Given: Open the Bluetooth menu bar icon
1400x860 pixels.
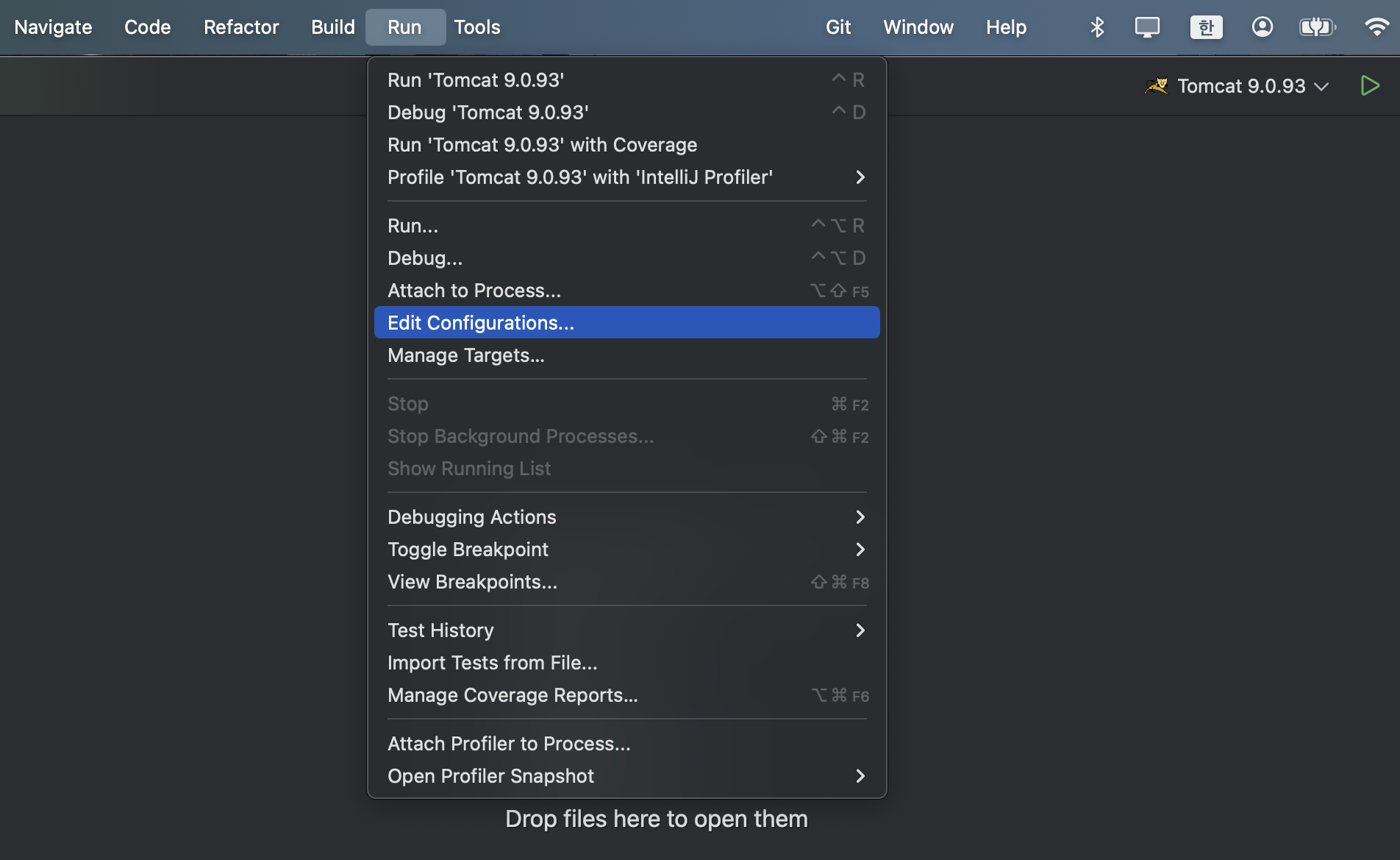Looking at the screenshot, I should click(x=1097, y=27).
